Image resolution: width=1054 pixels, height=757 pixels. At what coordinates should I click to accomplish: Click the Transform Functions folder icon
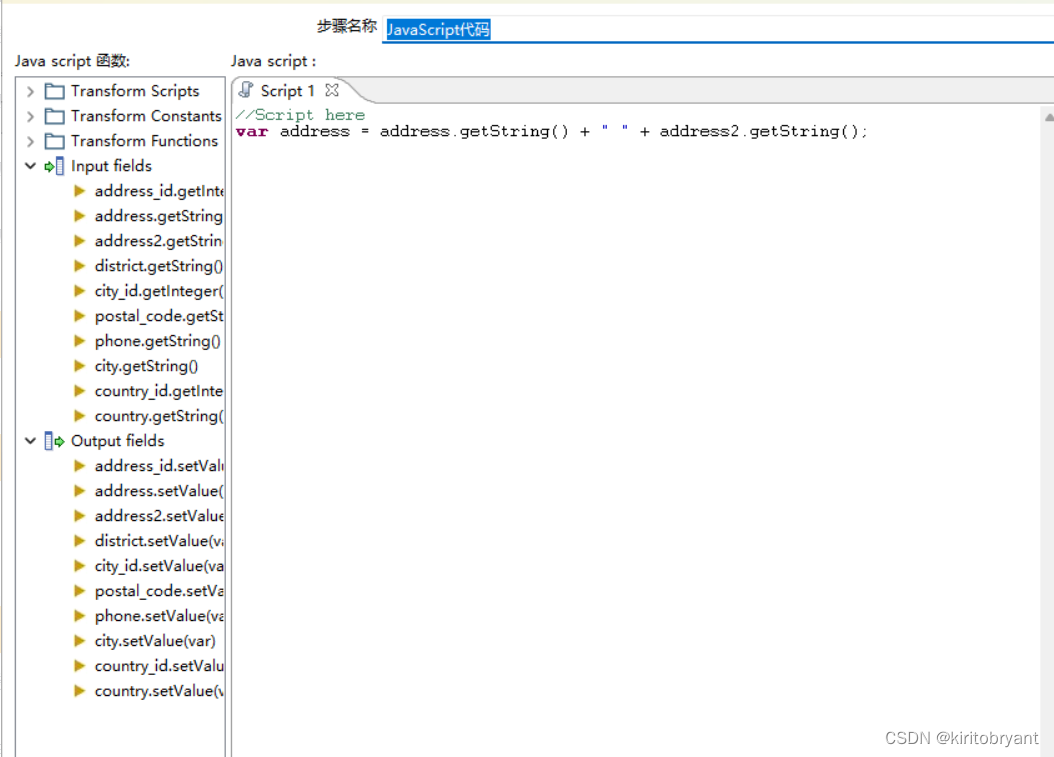point(54,141)
